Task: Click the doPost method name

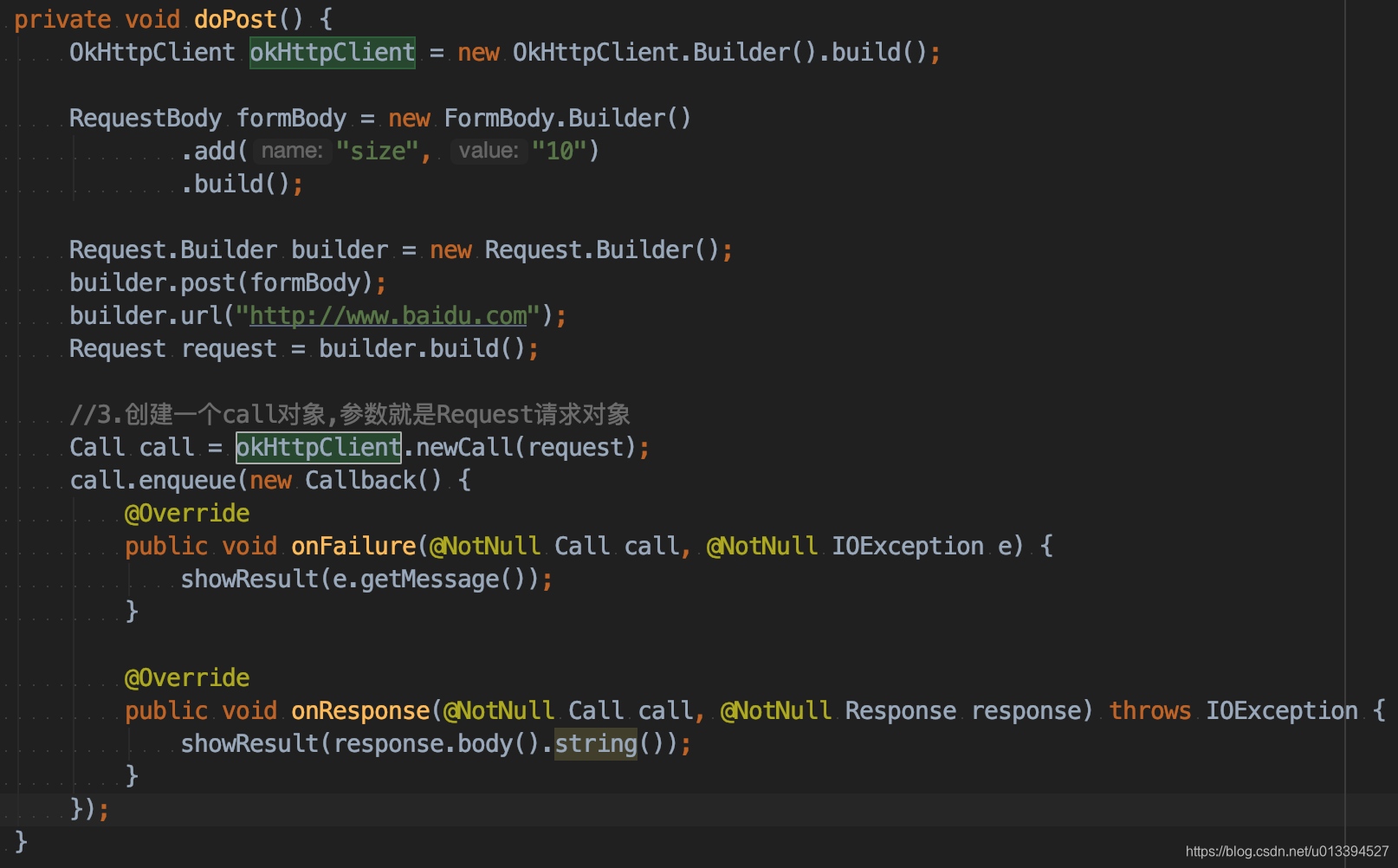Action: coord(236,19)
